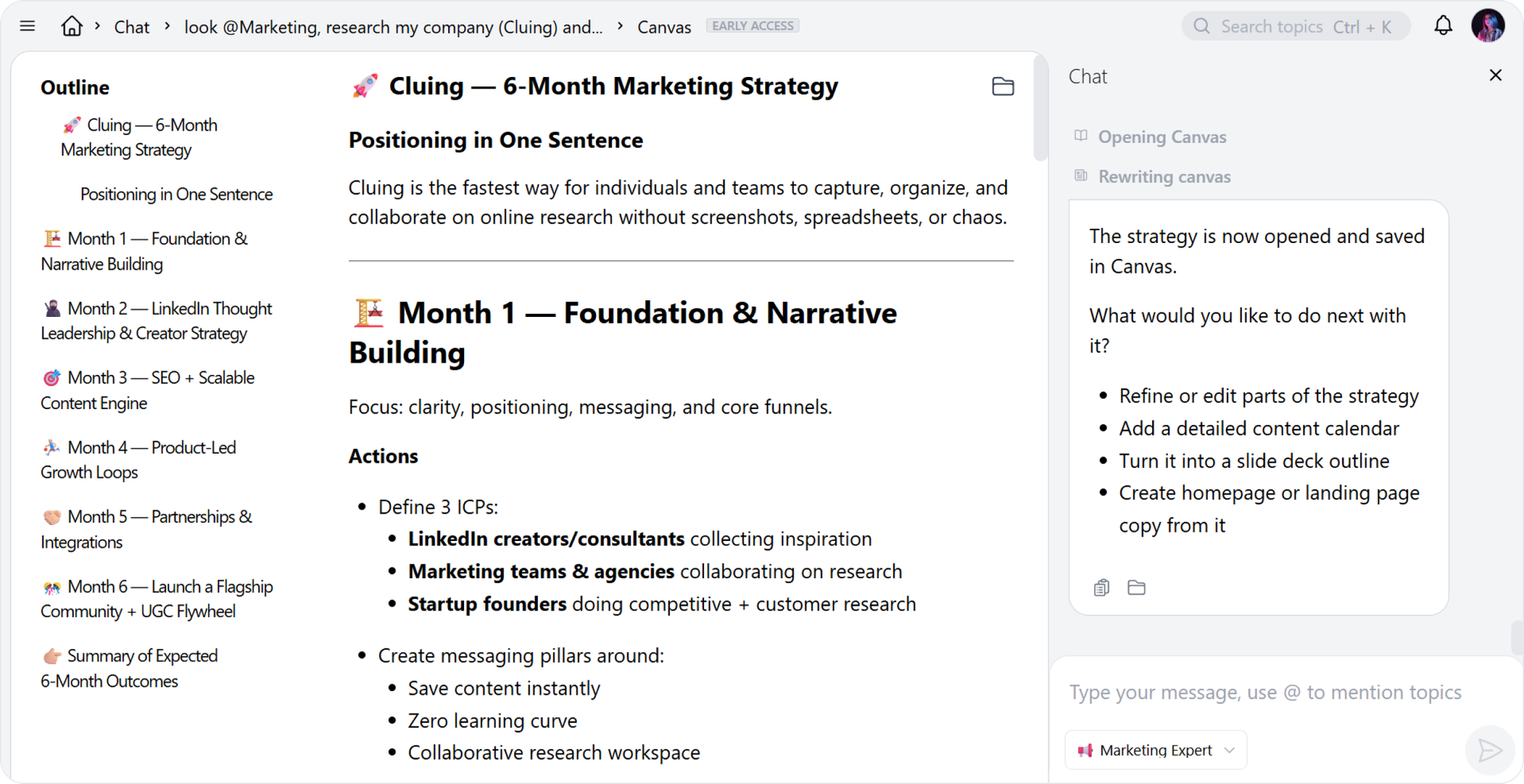
Task: Expand the Rewriting canvas step
Action: 1164,176
